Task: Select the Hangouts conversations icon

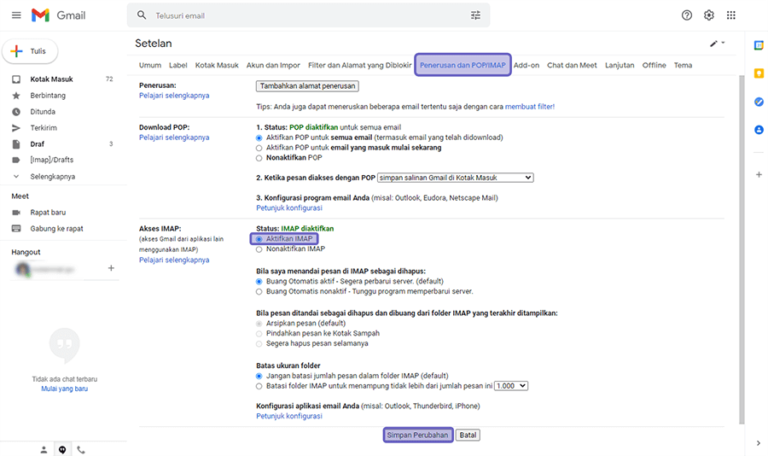Action: pyautogui.click(x=62, y=450)
